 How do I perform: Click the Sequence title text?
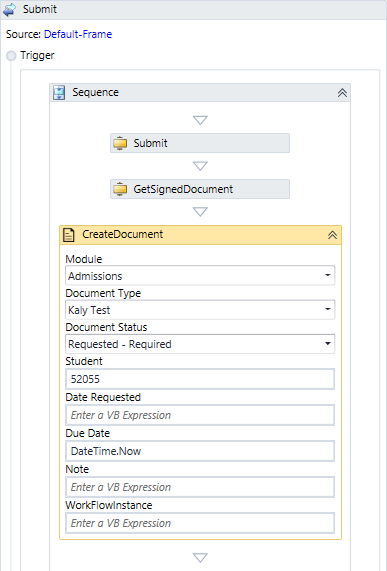point(95,92)
